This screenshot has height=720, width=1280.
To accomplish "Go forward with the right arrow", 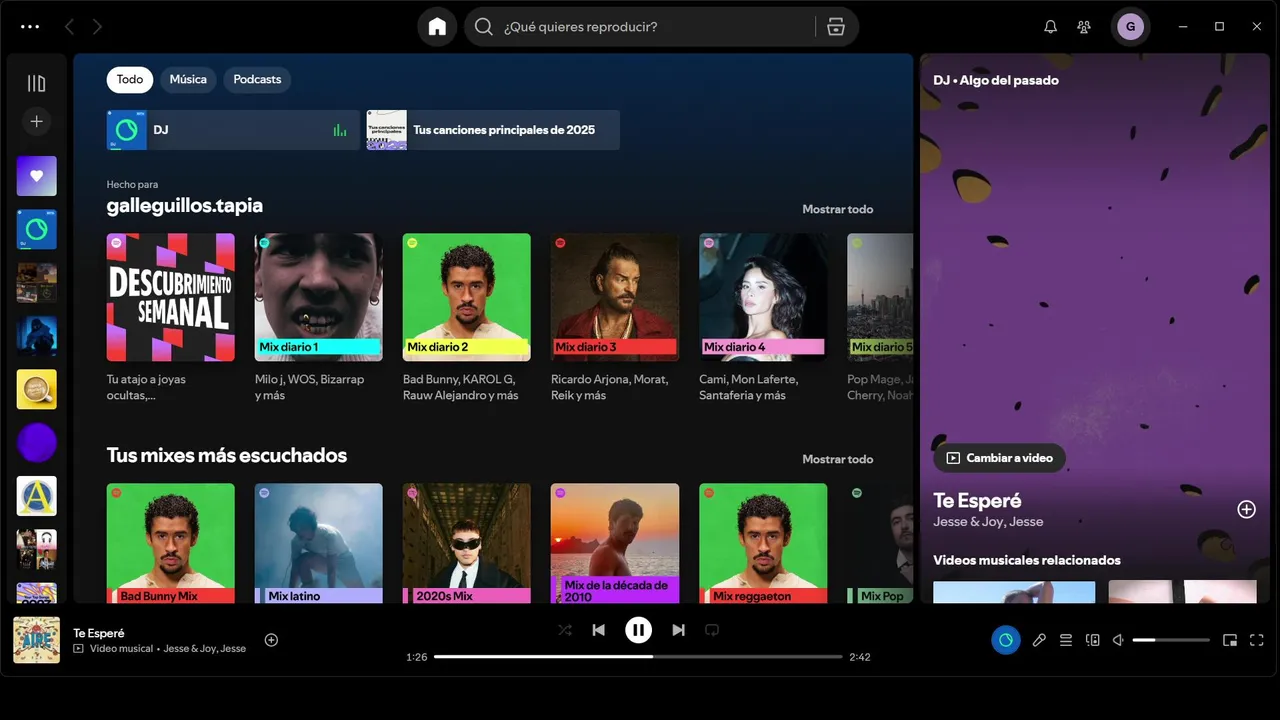I will coord(97,27).
